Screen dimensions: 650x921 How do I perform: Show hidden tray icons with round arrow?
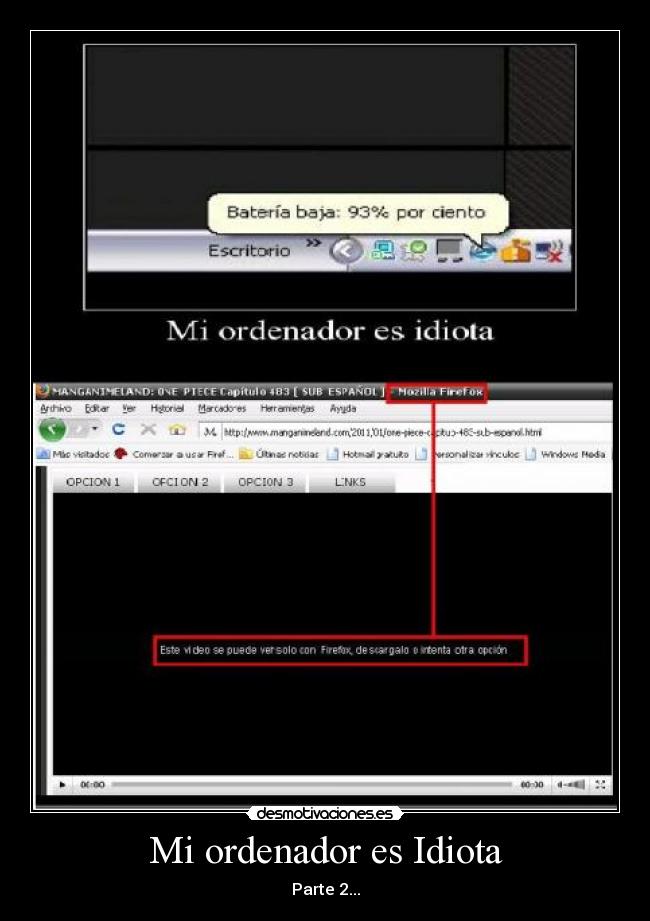346,251
